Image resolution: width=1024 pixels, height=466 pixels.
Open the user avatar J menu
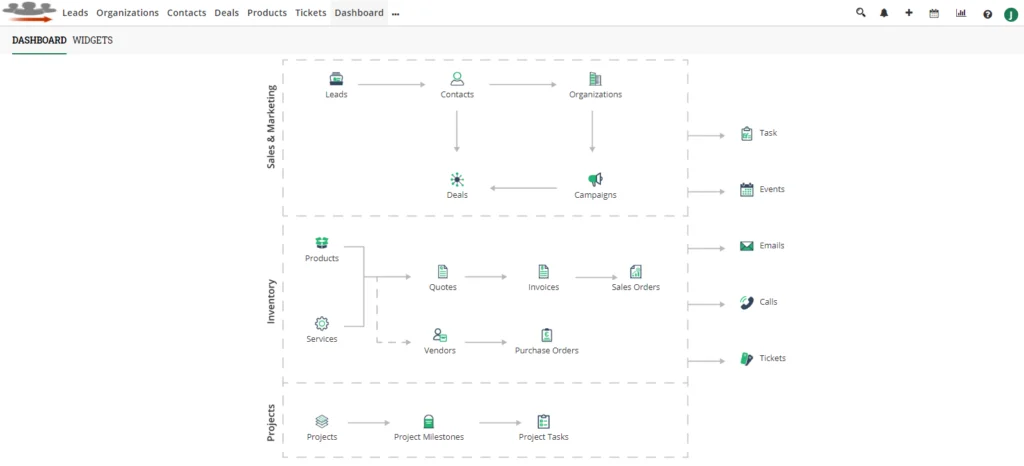pos(1010,14)
